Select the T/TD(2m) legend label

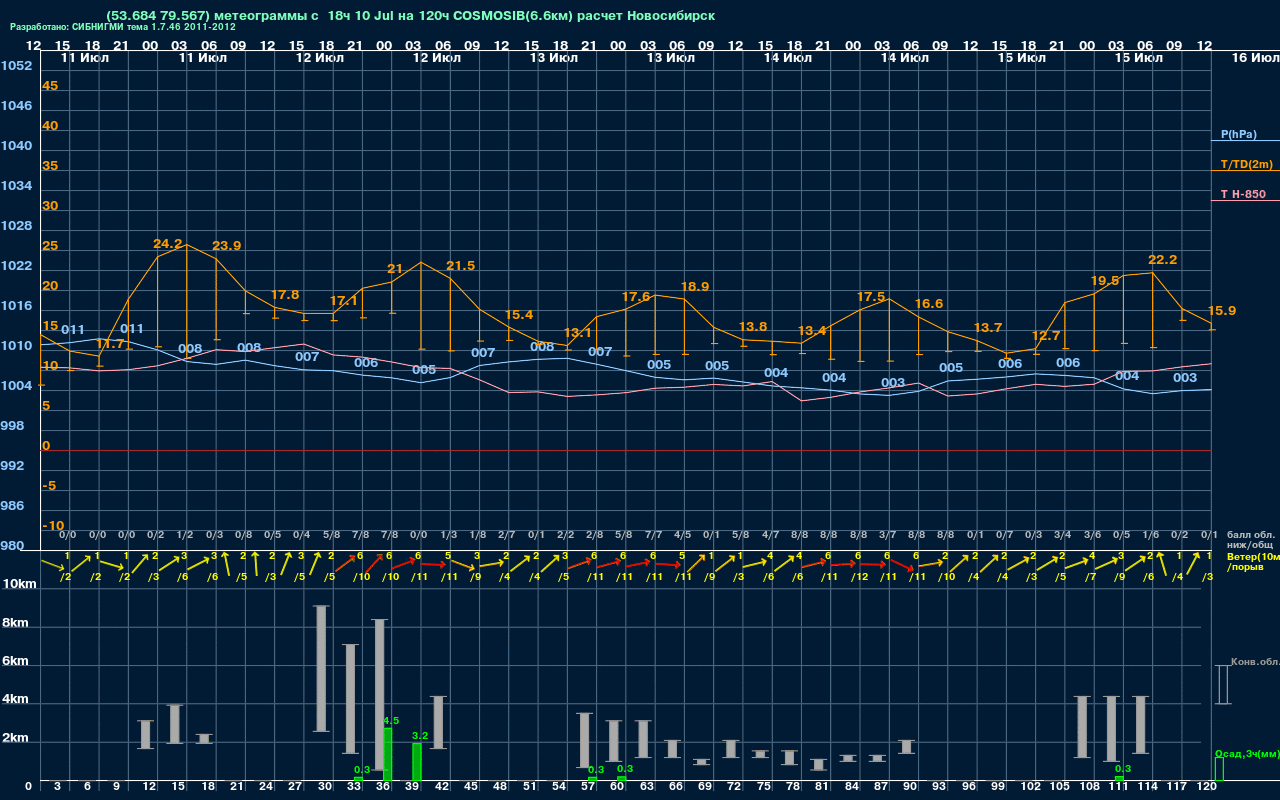point(1246,164)
